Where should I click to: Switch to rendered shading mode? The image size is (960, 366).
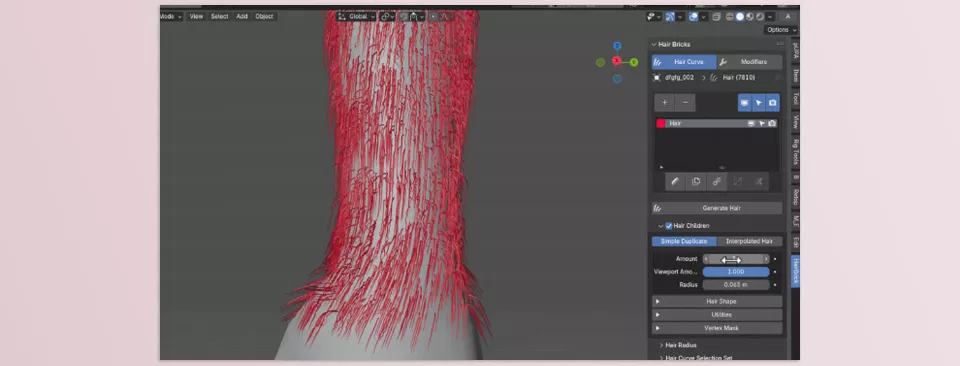point(760,17)
